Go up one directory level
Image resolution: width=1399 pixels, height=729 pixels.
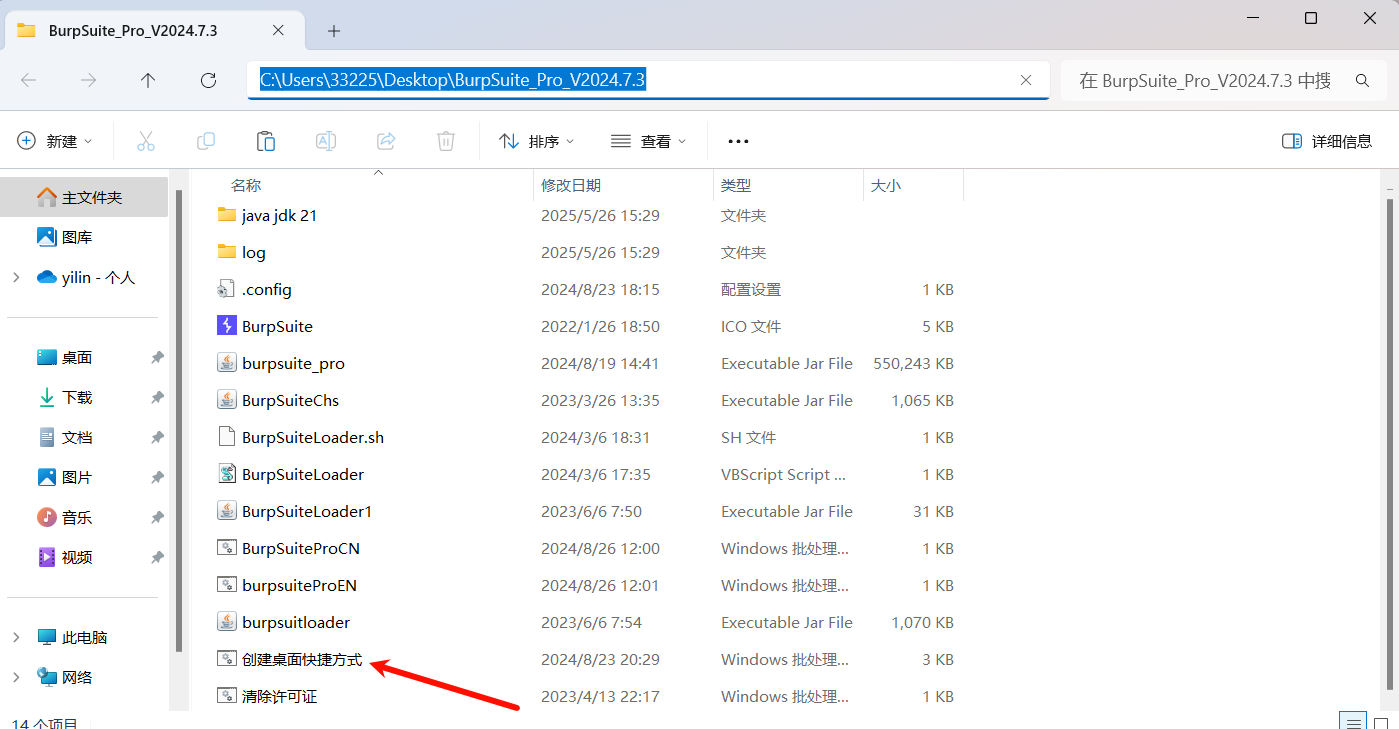[x=148, y=81]
